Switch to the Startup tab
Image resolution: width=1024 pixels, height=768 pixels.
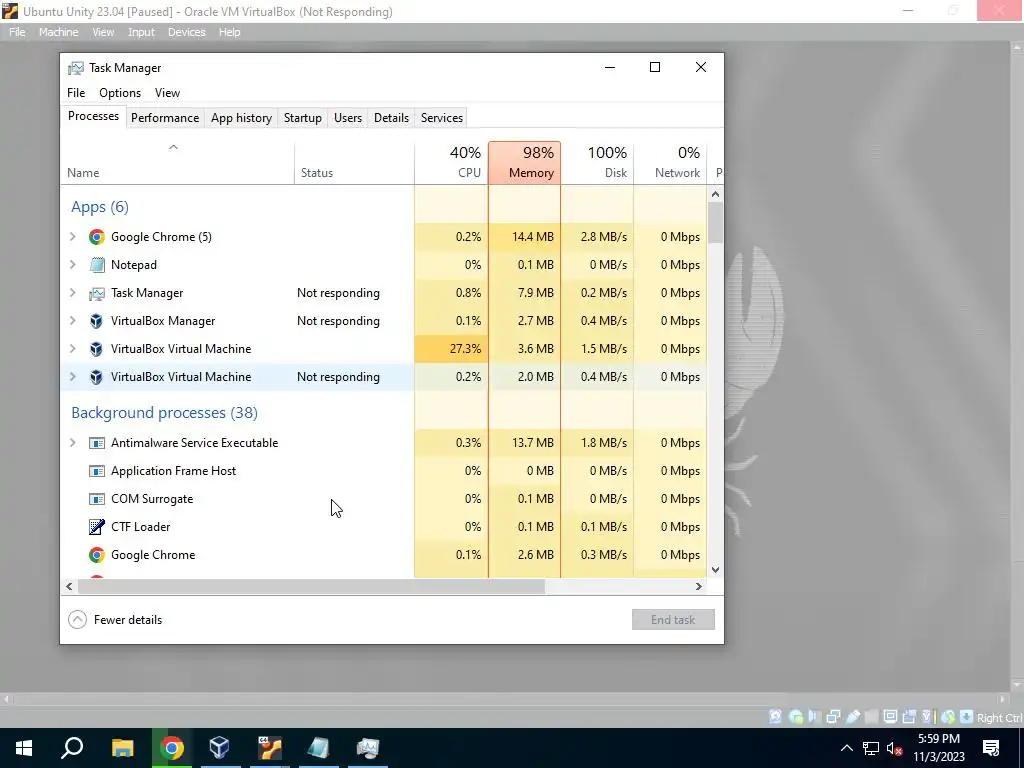point(302,118)
